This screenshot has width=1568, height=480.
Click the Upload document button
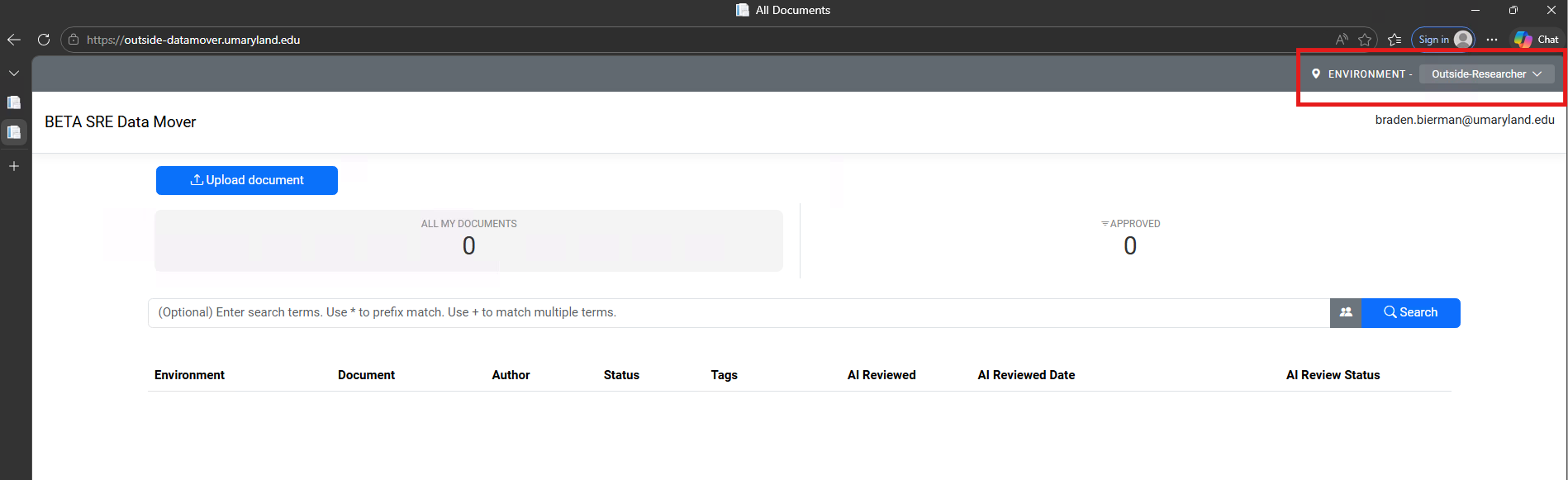tap(247, 180)
